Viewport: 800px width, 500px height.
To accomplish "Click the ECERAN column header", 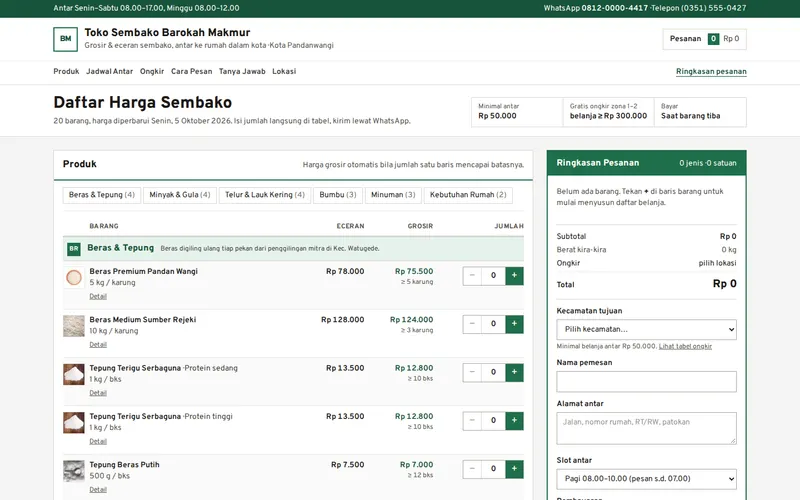I will click(351, 226).
